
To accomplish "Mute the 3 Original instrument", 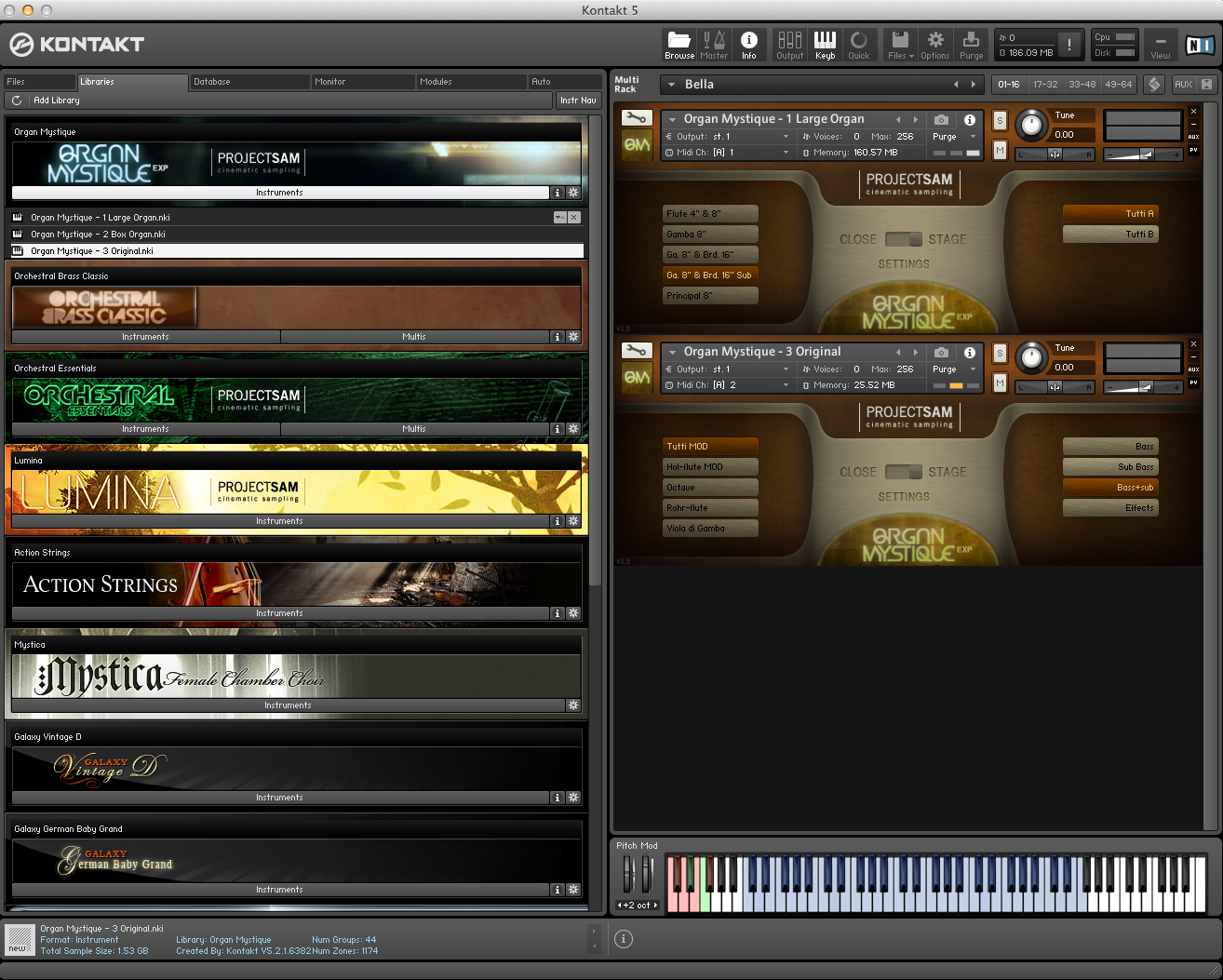I will click(1000, 383).
